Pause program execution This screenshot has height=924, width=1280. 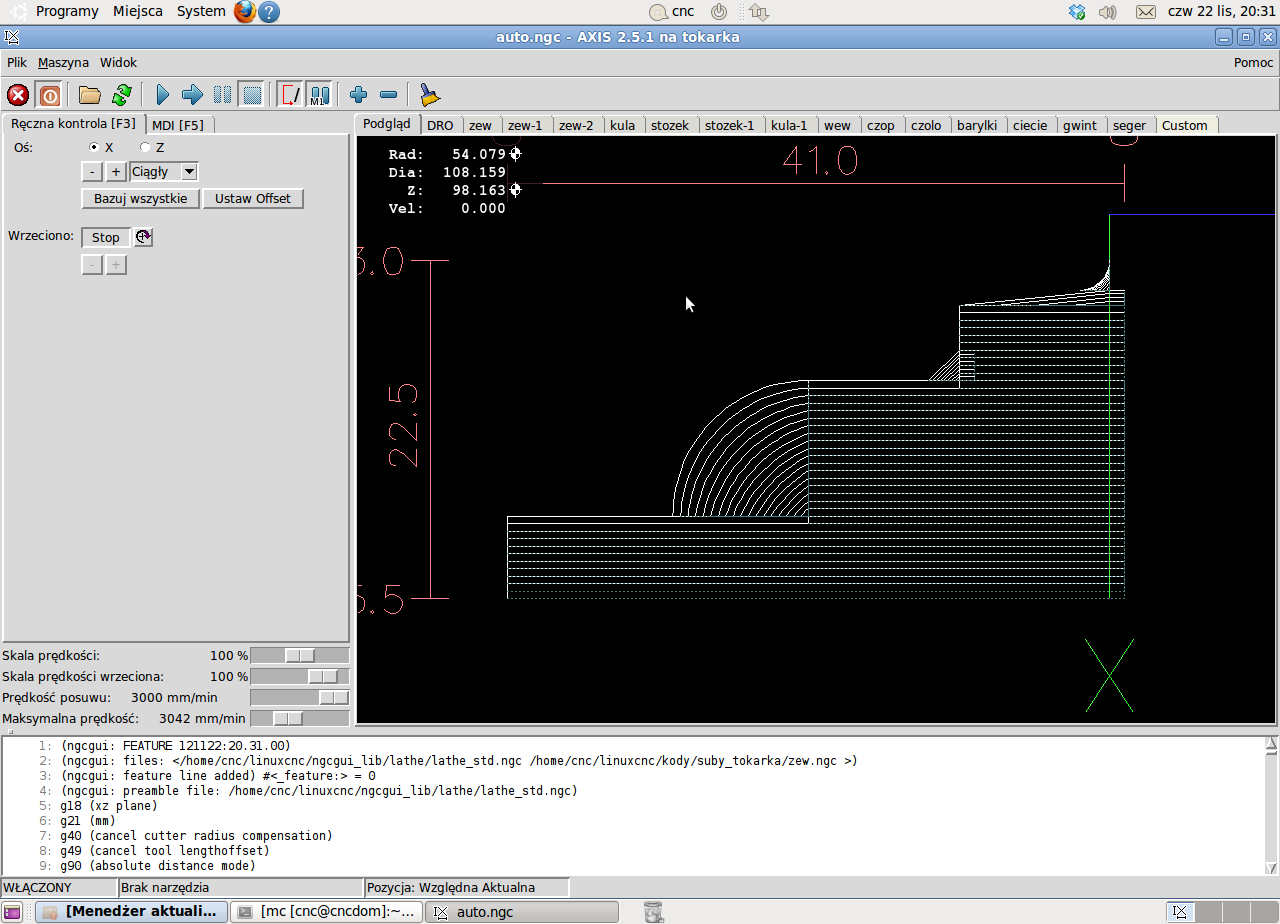click(x=222, y=95)
